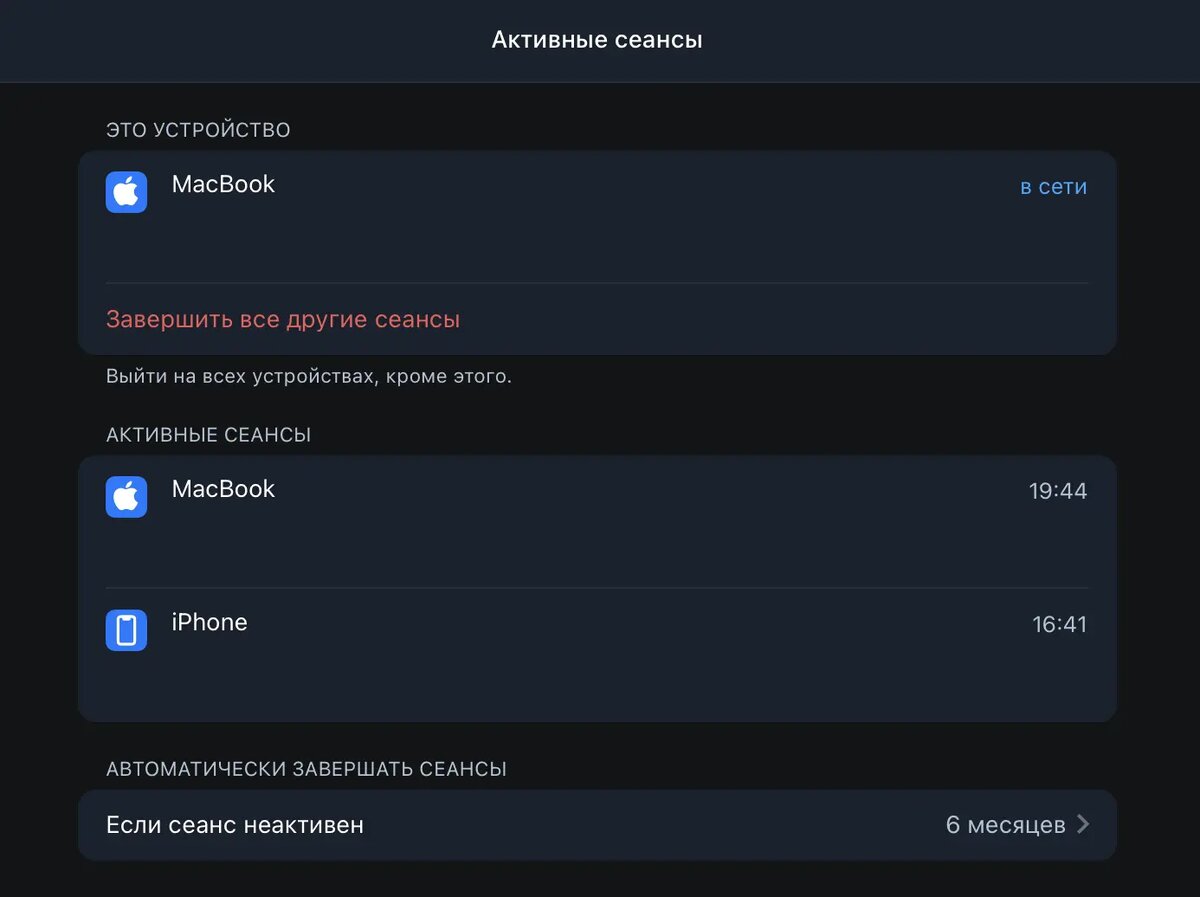
Task: Open the MacBook session in the active sessions list
Action: (223, 489)
